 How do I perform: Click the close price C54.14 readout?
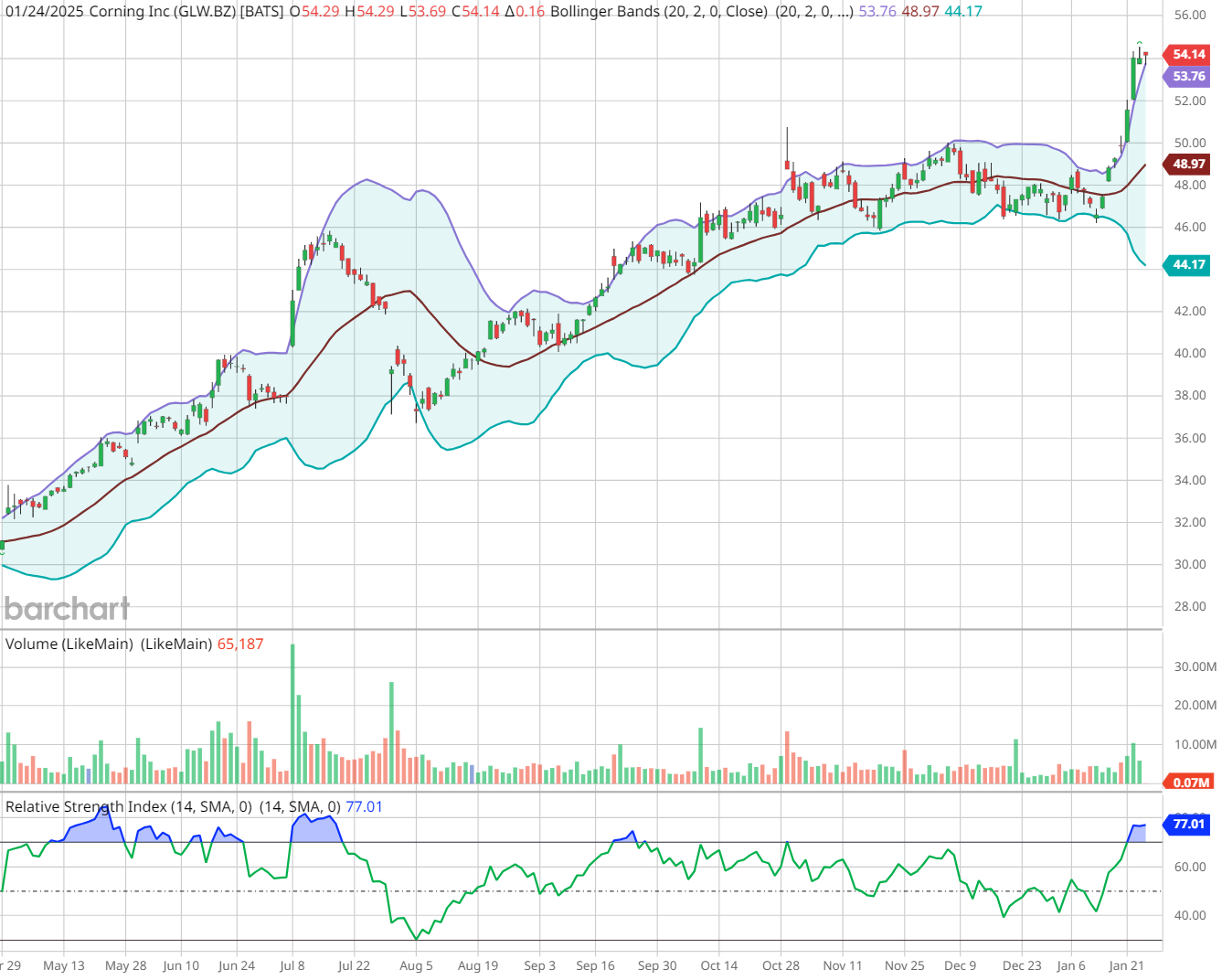pyautogui.click(x=475, y=12)
